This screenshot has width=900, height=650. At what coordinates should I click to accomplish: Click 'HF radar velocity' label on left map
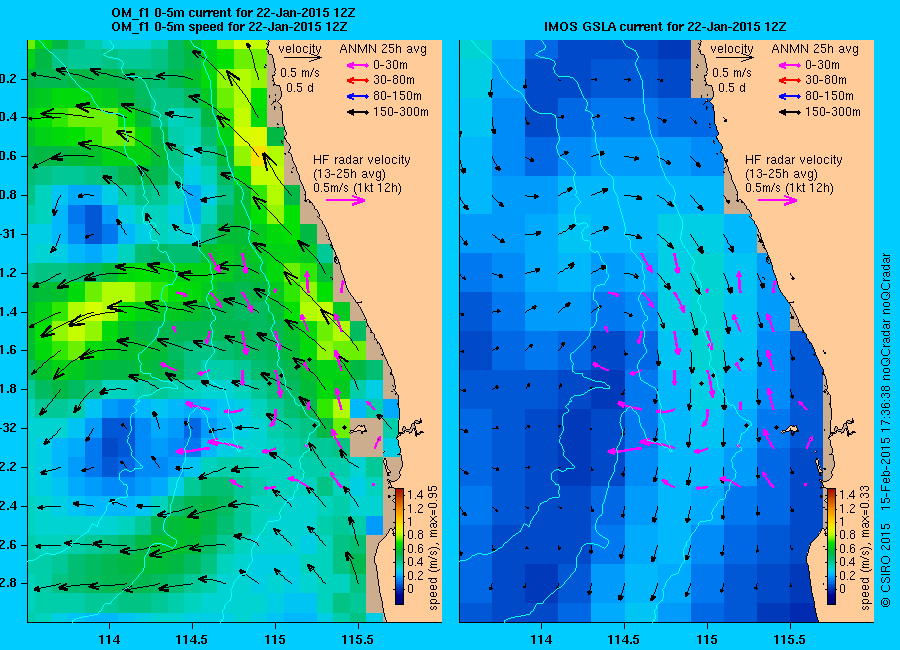(x=362, y=160)
